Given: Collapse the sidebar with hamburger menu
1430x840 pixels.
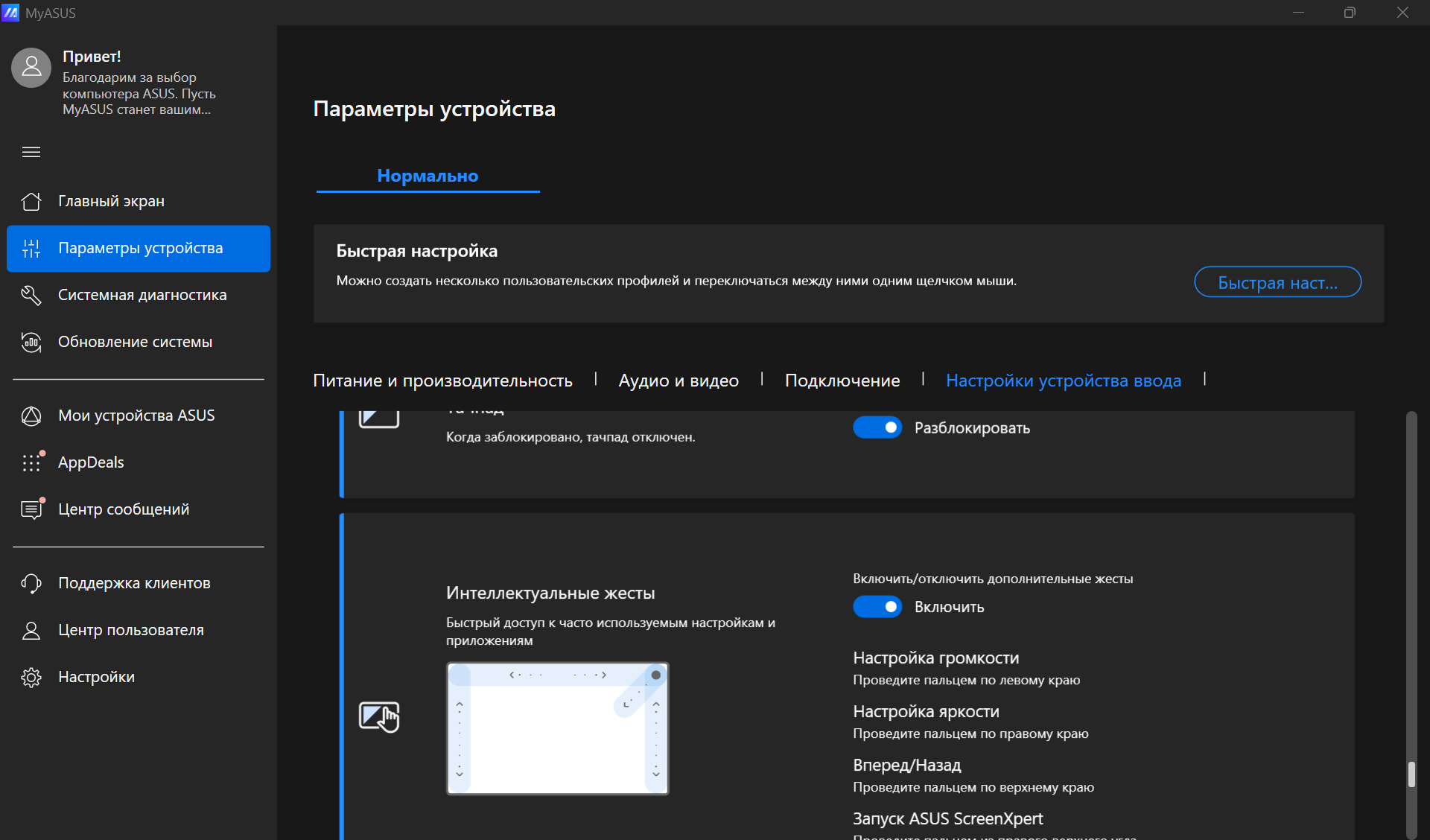Looking at the screenshot, I should (x=31, y=152).
